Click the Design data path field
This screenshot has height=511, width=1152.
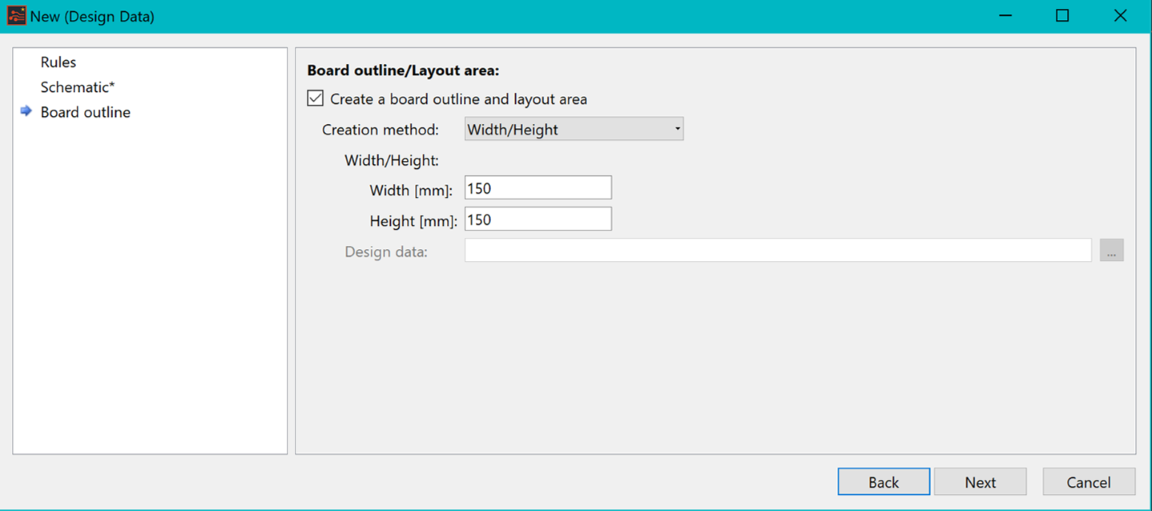coord(778,250)
